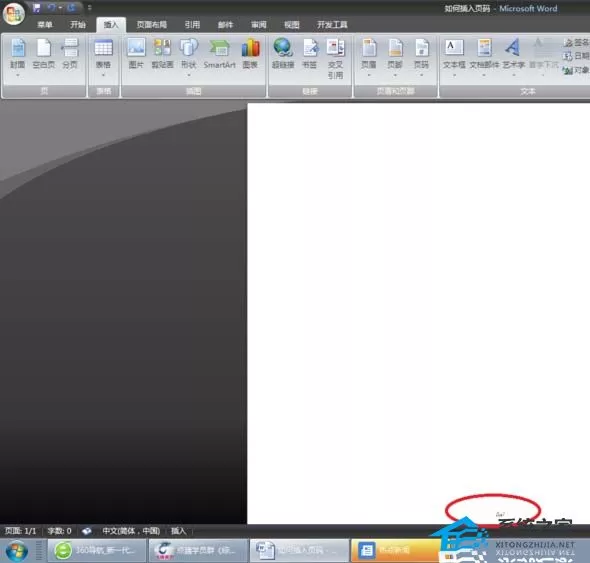Open the clip art (剪贴画) pane
Image resolution: width=590 pixels, height=563 pixels.
click(163, 54)
